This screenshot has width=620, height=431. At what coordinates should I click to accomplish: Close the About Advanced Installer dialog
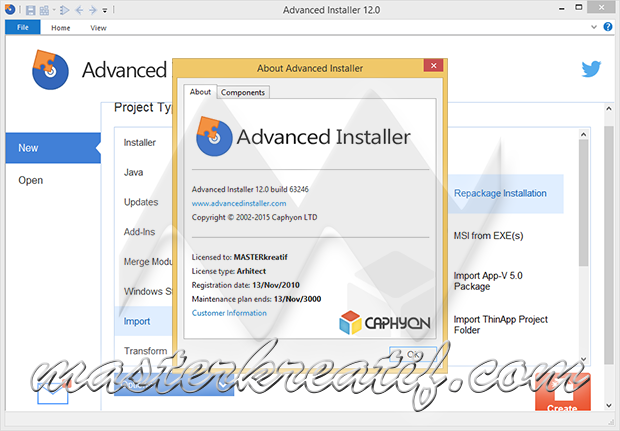coord(433,65)
